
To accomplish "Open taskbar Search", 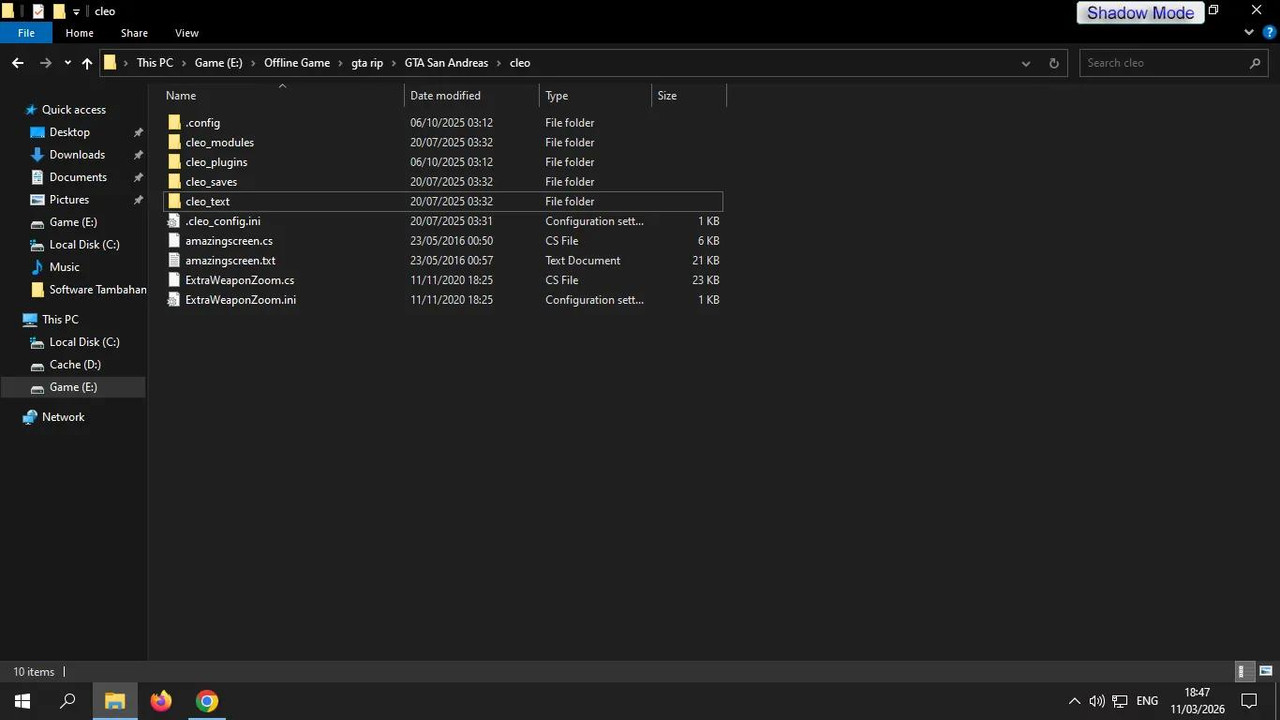I will (x=68, y=701).
